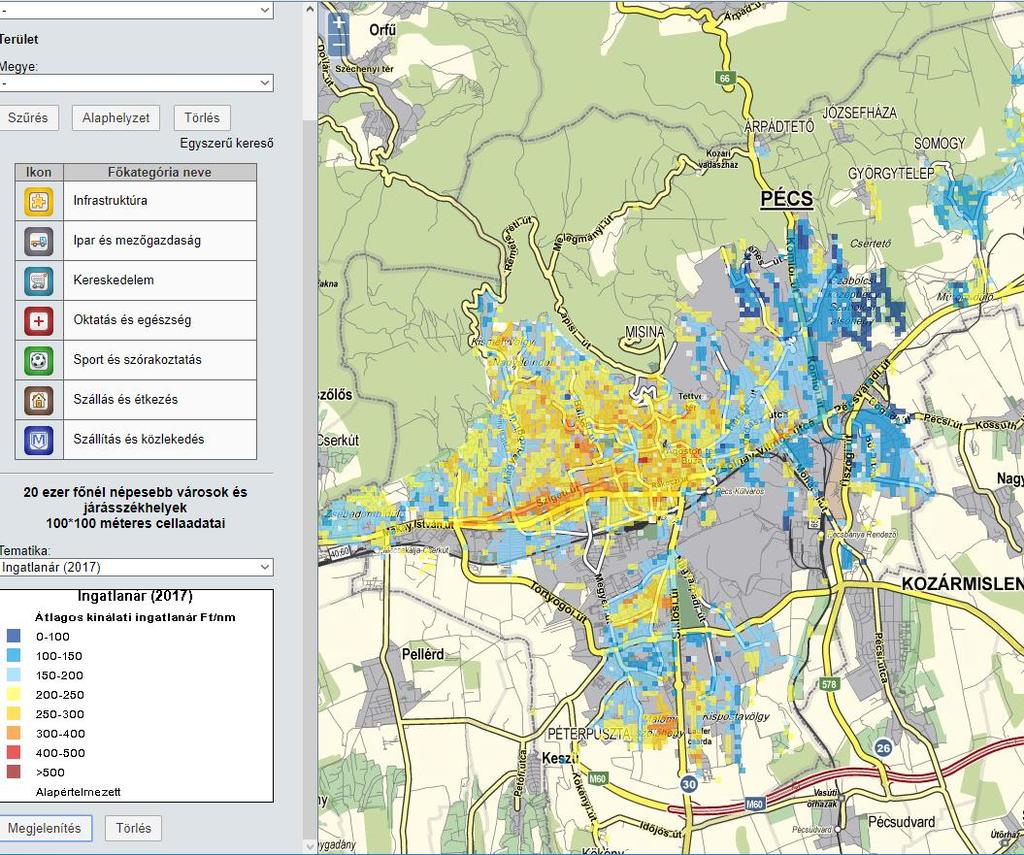This screenshot has width=1024, height=855.
Task: Click the SOMOGY label on map
Action: [939, 143]
